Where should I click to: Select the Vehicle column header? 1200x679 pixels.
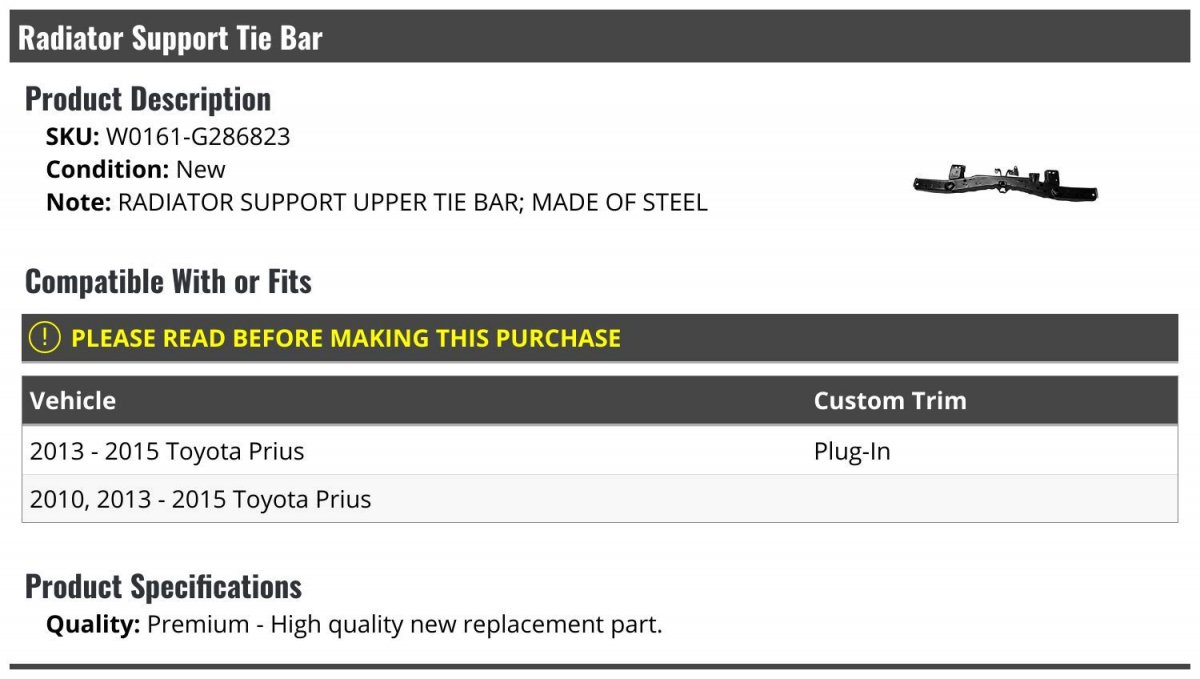[x=73, y=401]
